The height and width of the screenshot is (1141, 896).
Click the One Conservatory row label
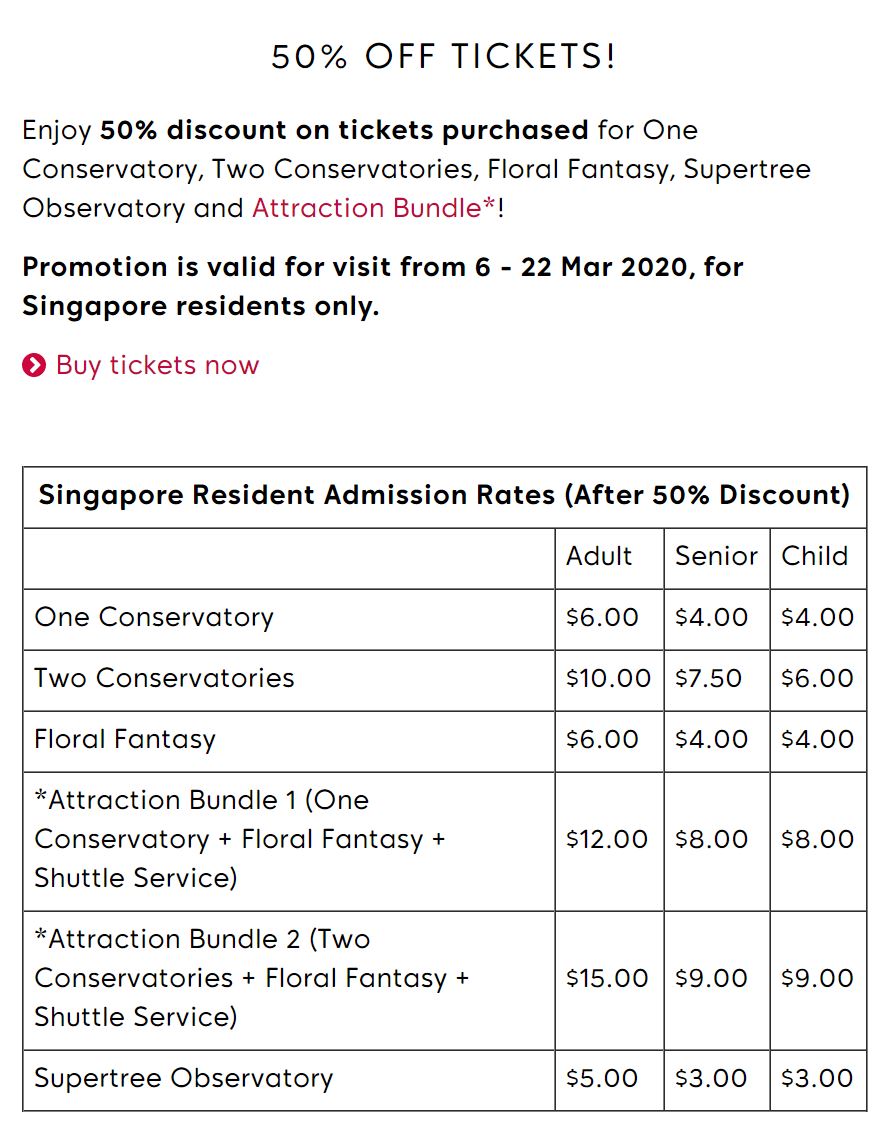[154, 617]
